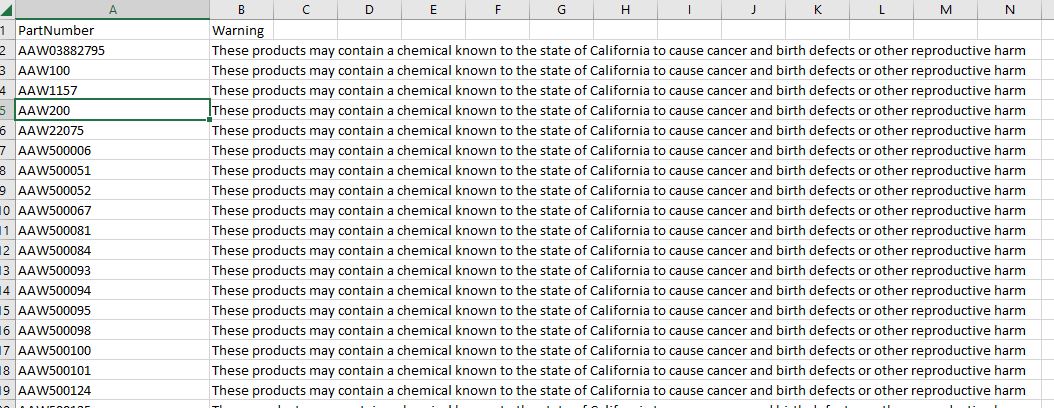The image size is (1054, 408).
Task: Select cell containing AAW100
Action: click(x=112, y=71)
